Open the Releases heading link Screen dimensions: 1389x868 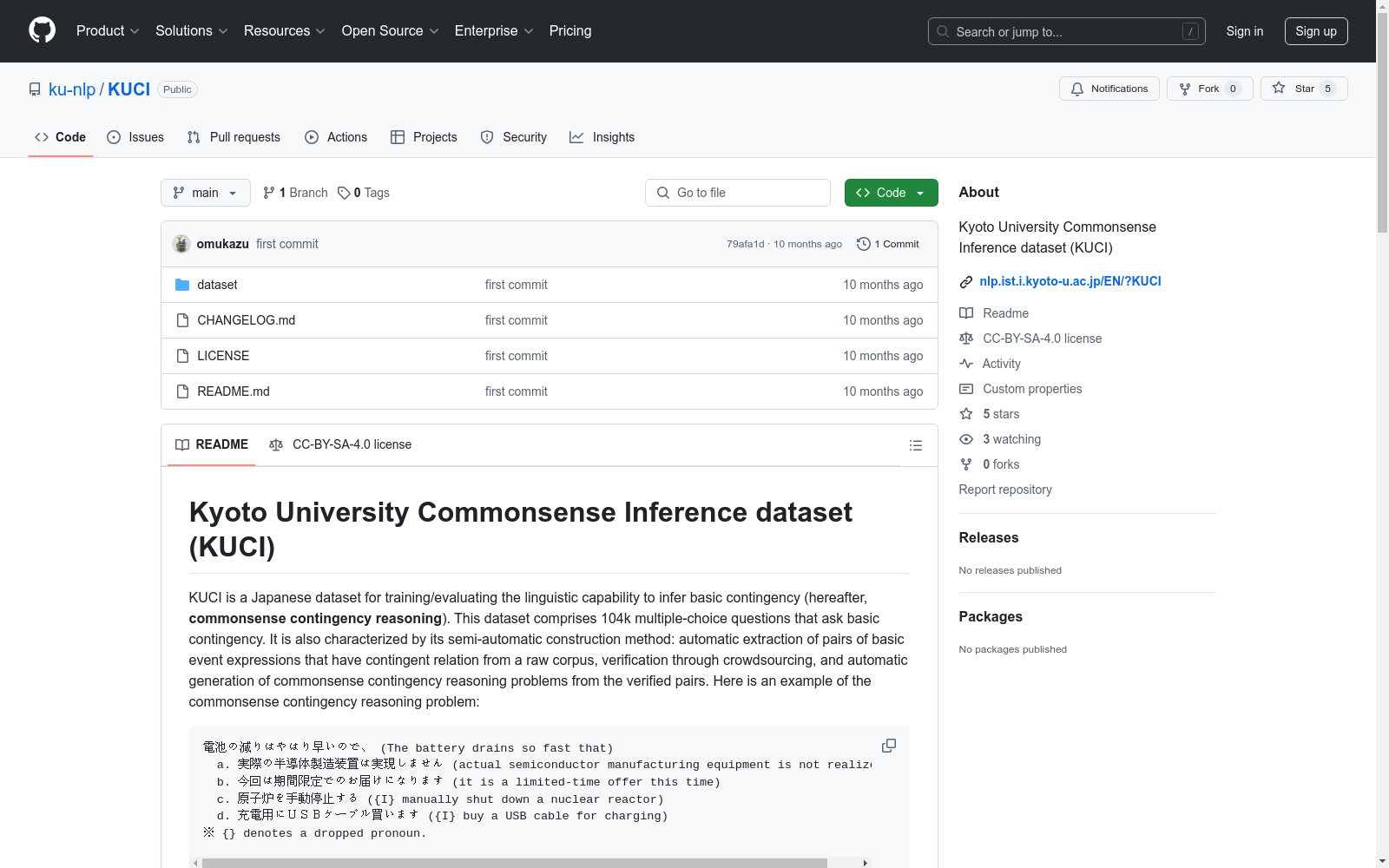pos(989,537)
